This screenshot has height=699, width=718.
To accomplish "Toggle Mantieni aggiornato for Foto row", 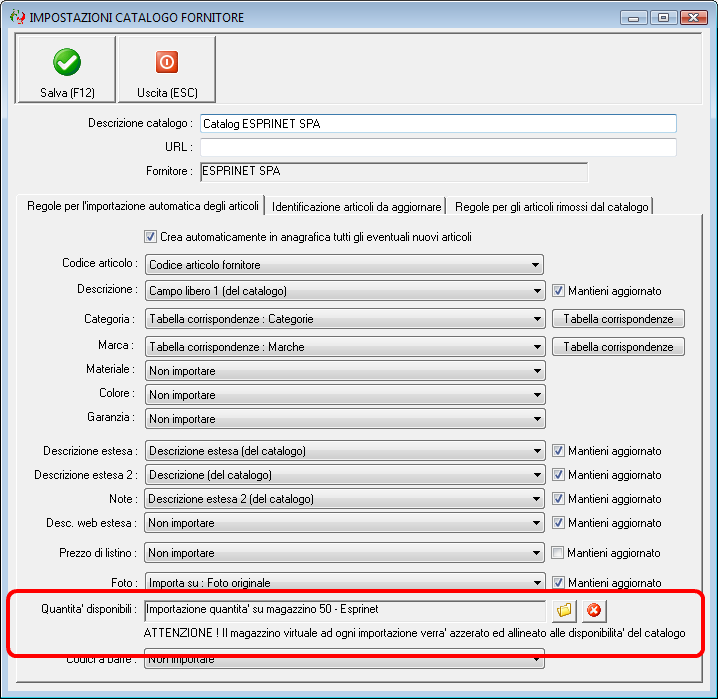I will [x=558, y=583].
